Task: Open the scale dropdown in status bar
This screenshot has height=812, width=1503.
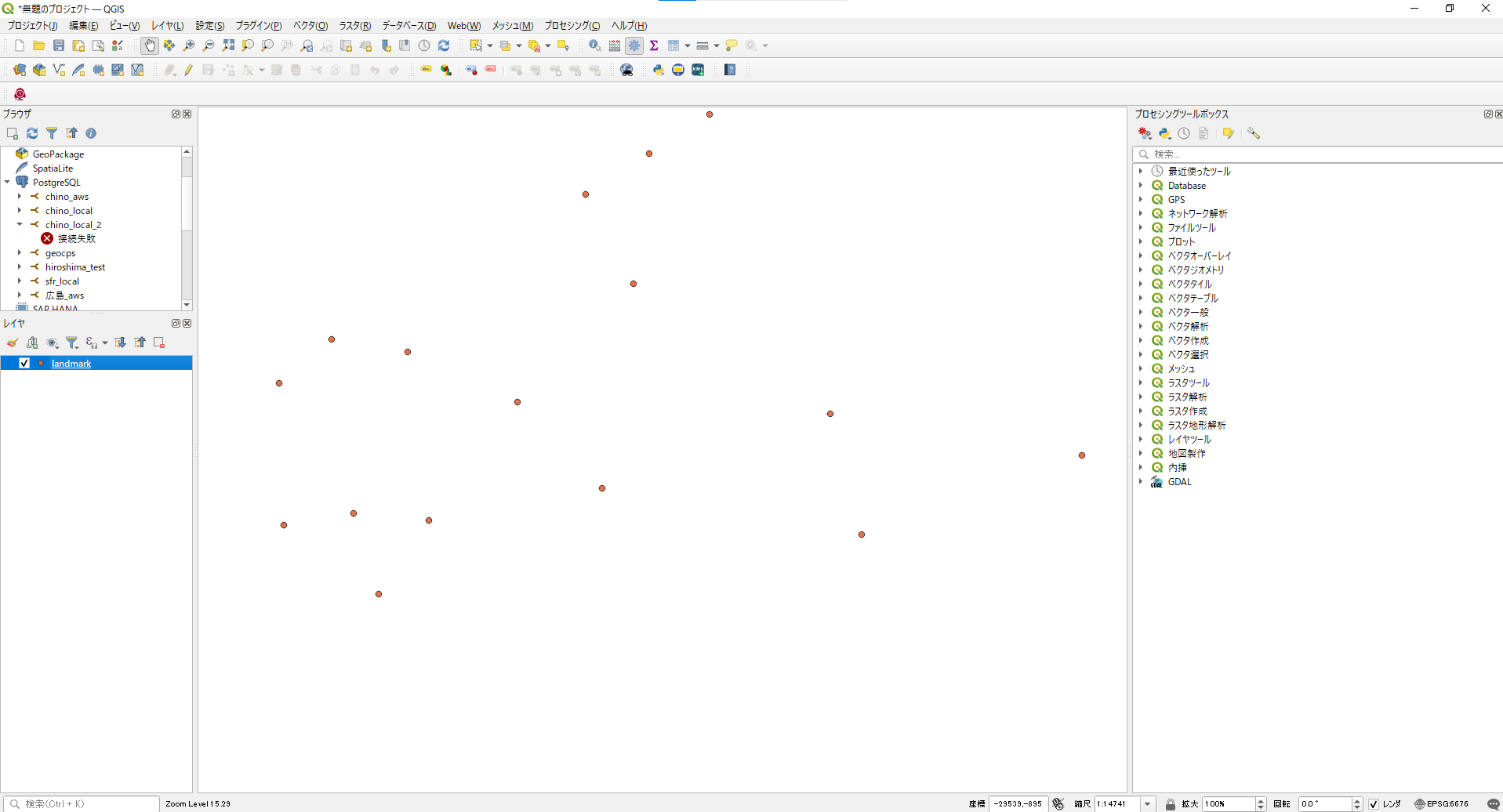Action: [1147, 803]
